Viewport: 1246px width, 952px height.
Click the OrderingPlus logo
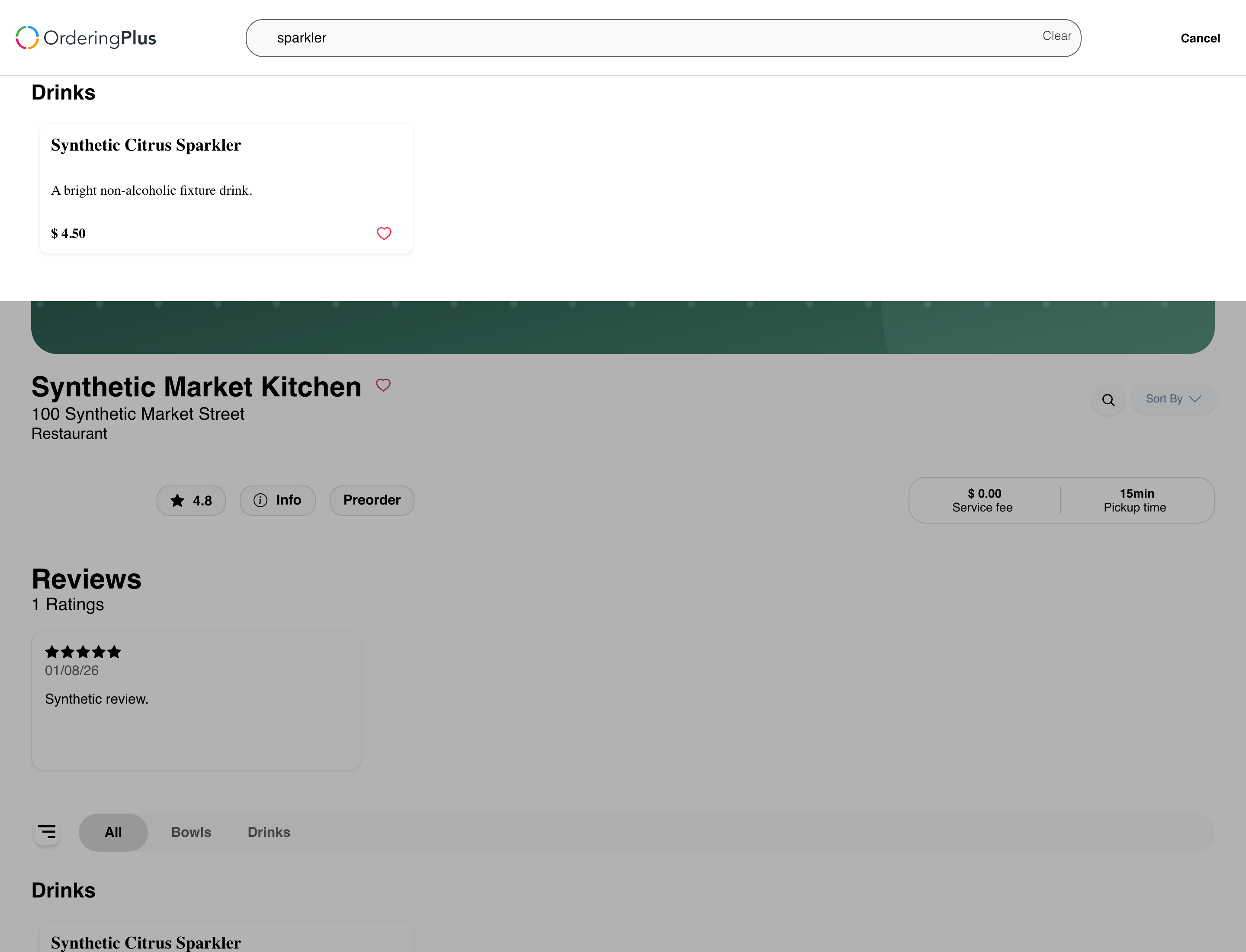[86, 38]
